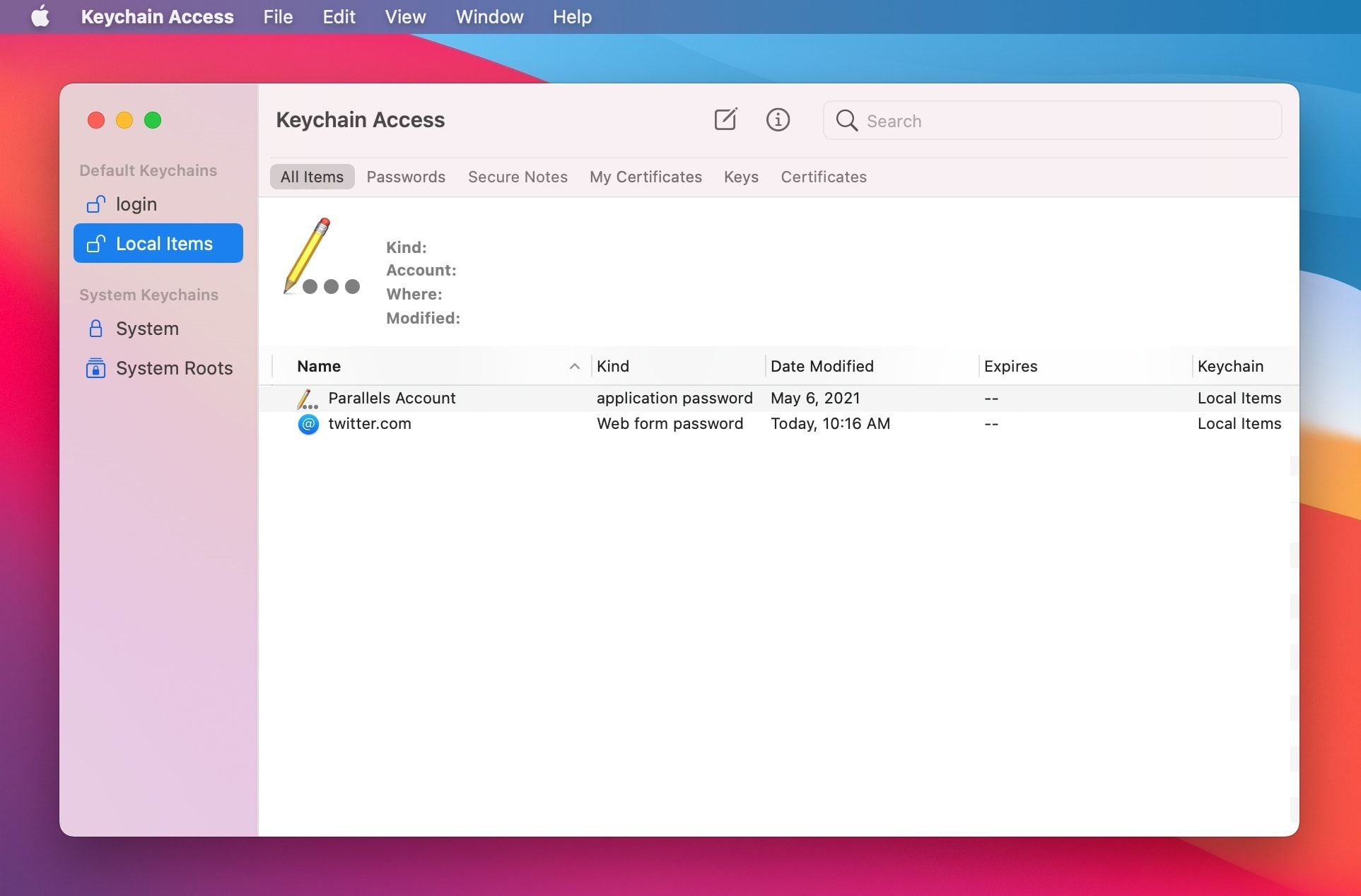Select the System keychain in the sidebar
The height and width of the screenshot is (896, 1361).
(147, 329)
